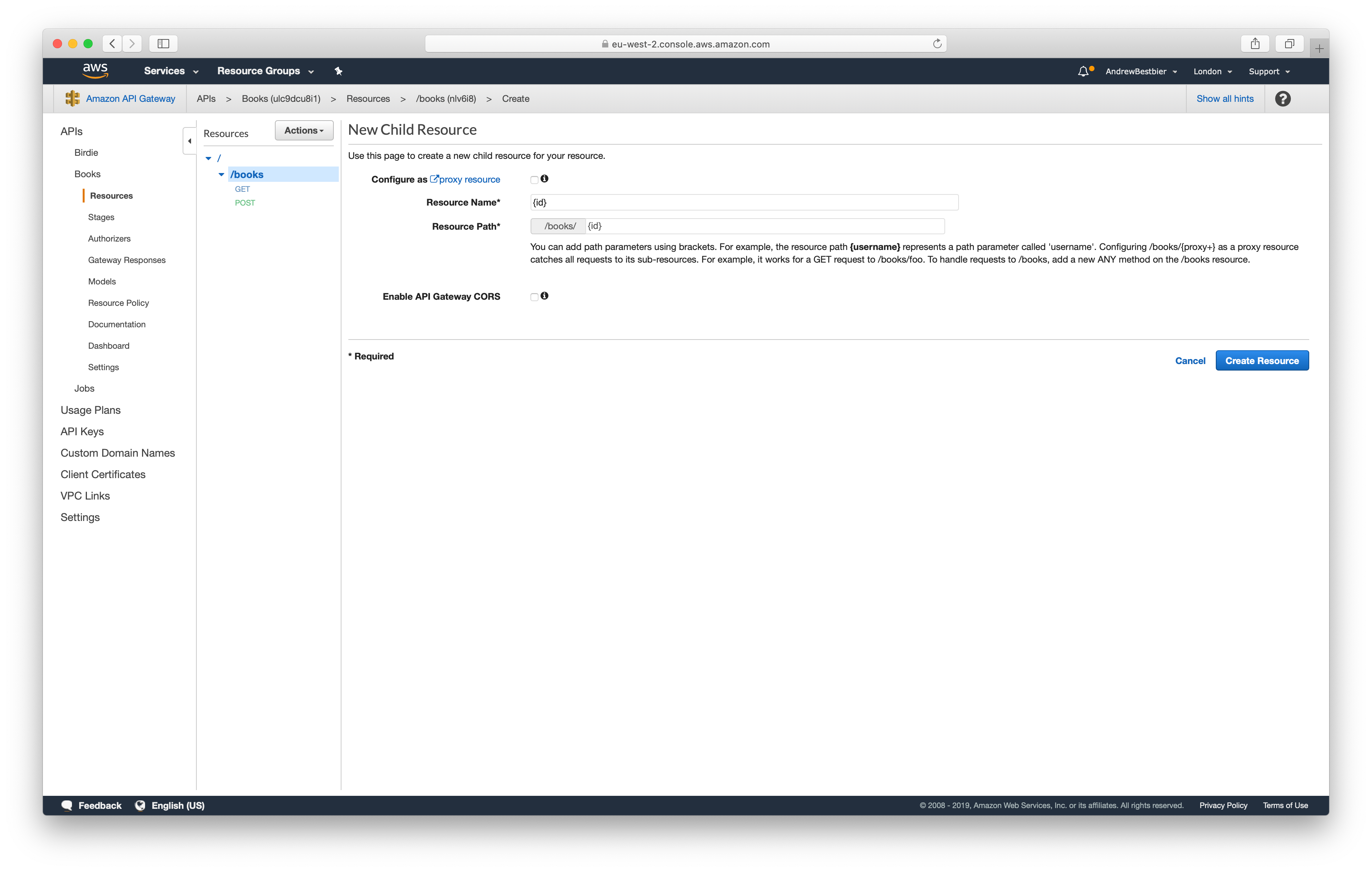Click the Amazon API Gateway service icon
The image size is (1372, 872).
pos(73,98)
